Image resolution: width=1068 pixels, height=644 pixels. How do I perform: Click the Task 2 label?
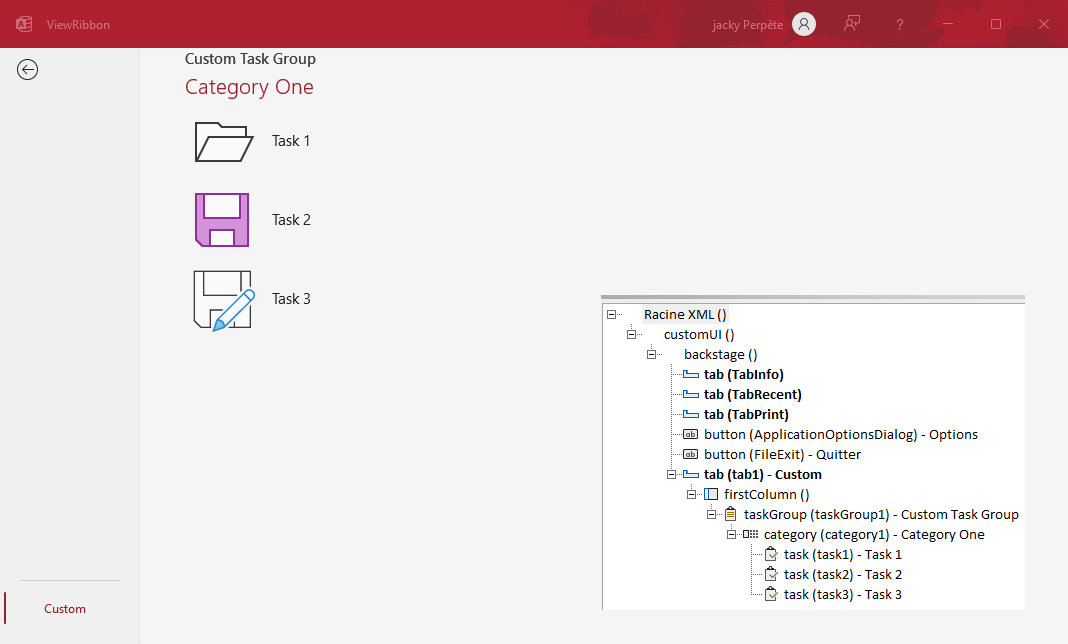[x=291, y=220]
